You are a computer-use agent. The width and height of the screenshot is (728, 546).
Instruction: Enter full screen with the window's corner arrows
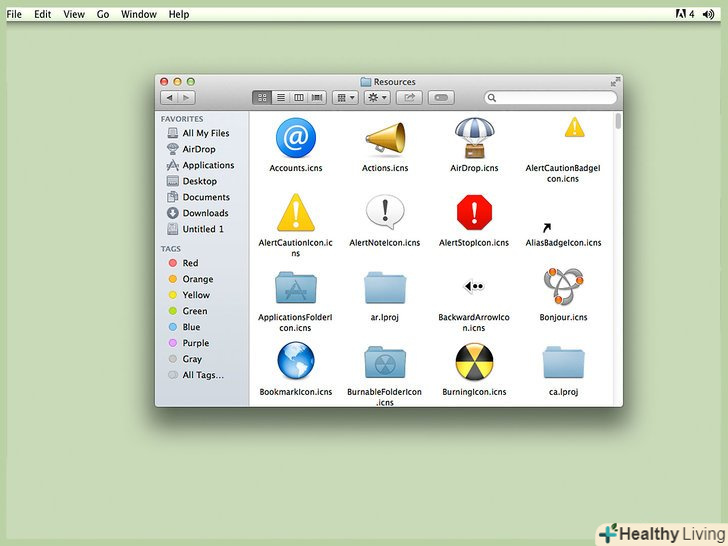pos(616,82)
